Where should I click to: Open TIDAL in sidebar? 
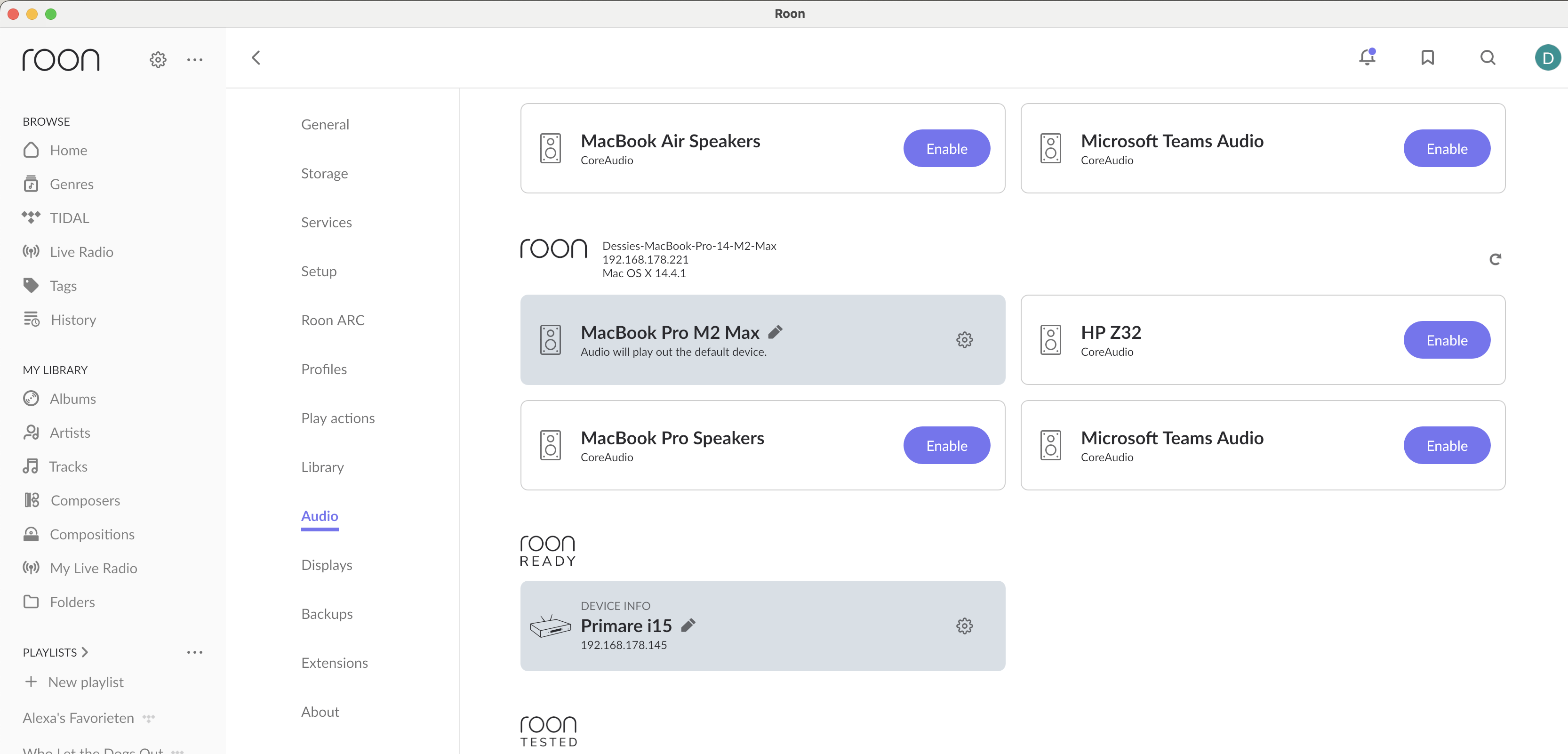click(x=56, y=218)
